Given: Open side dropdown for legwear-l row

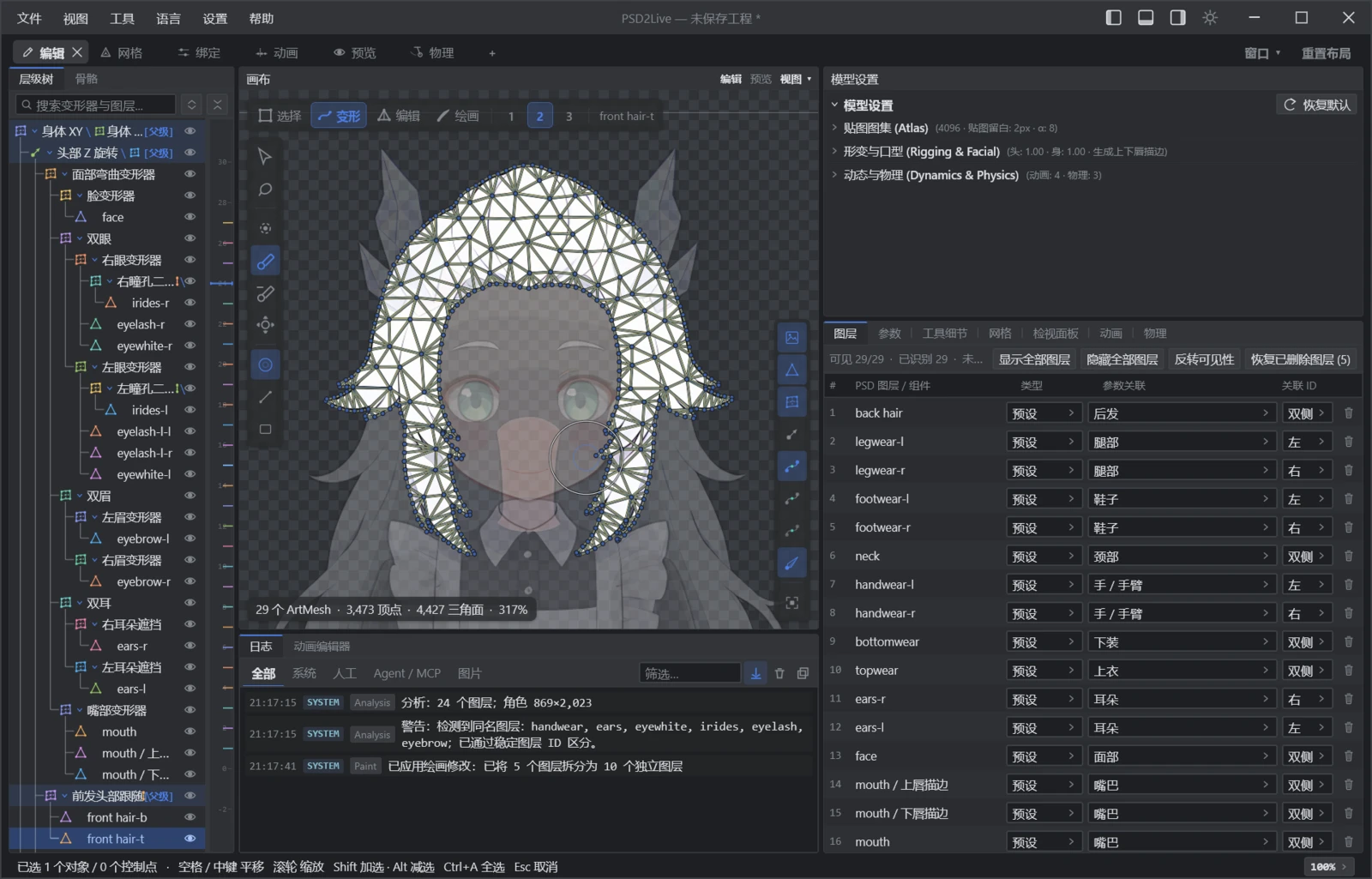Looking at the screenshot, I should point(1307,443).
